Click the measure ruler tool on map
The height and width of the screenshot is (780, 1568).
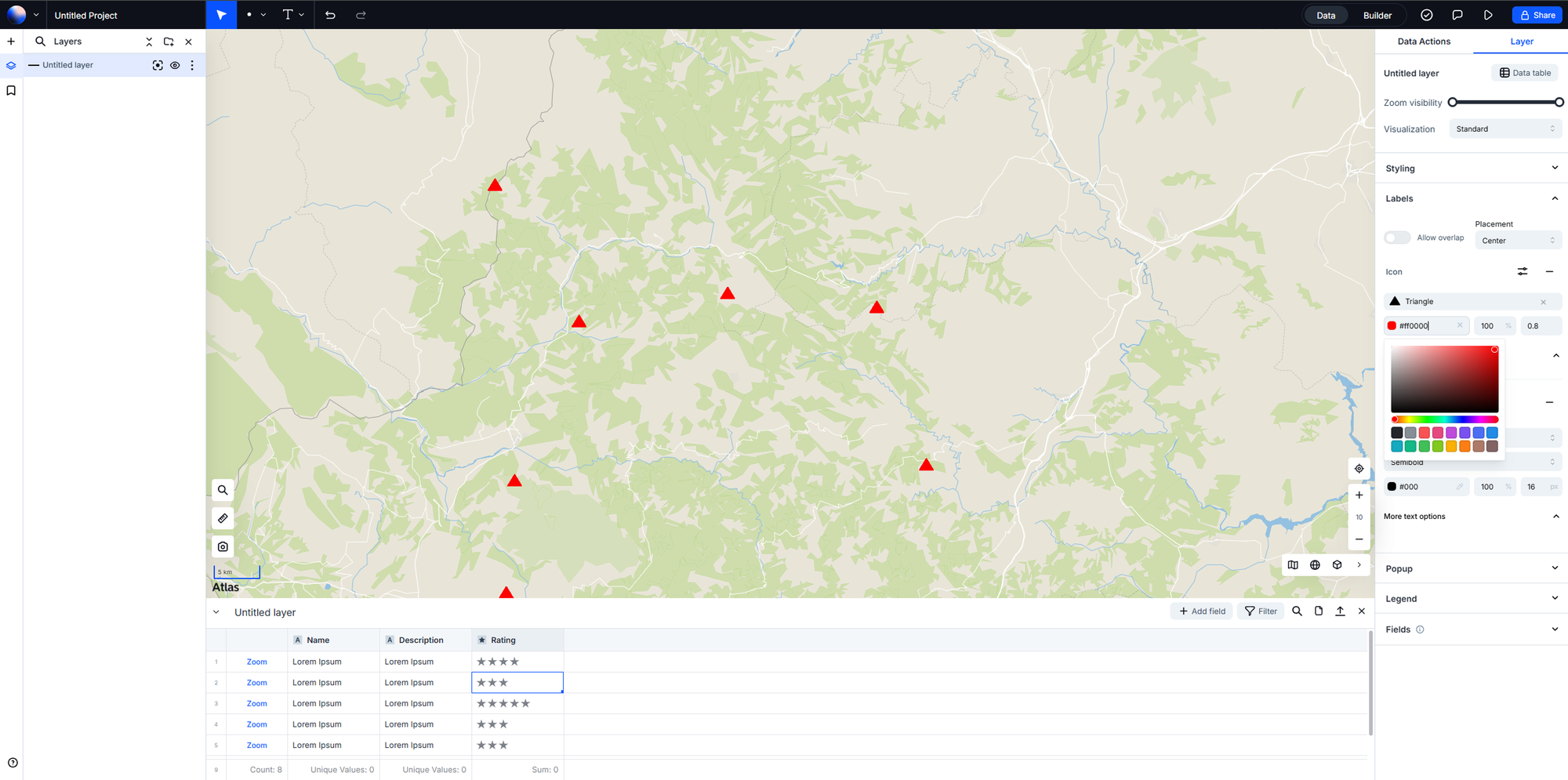click(223, 518)
